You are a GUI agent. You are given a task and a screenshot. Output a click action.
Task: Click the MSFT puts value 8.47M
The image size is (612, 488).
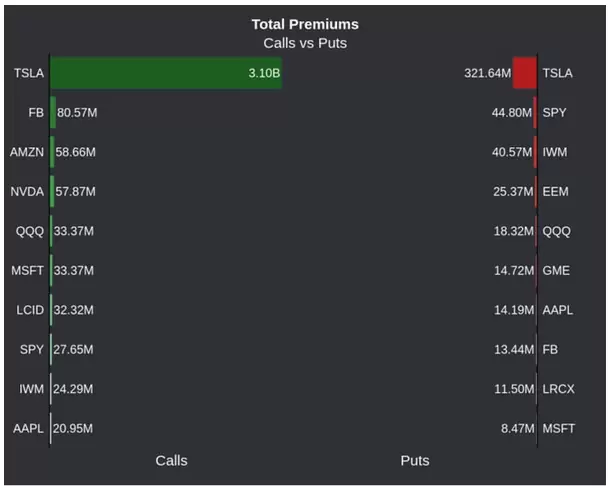pos(518,428)
